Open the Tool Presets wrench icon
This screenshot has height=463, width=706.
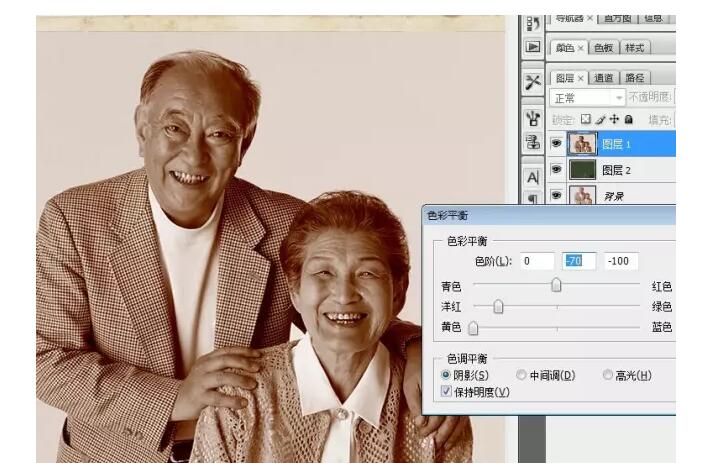click(533, 82)
